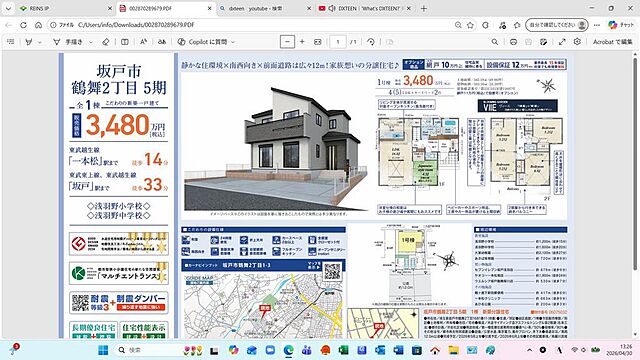Open the Windows Start menu
The width and height of the screenshot is (640, 360).
[103, 350]
